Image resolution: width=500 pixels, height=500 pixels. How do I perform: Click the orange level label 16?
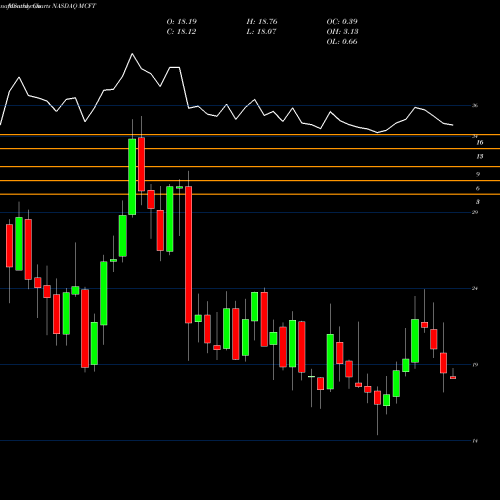coord(480,143)
